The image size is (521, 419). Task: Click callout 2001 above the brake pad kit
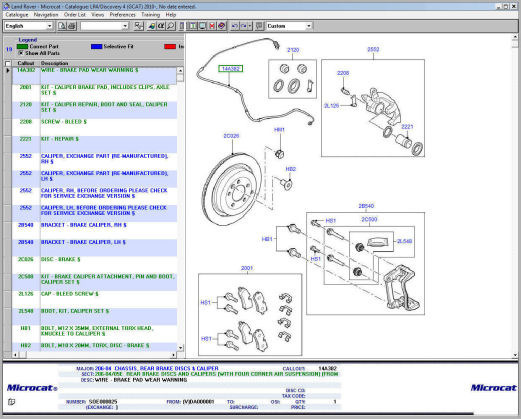pos(247,268)
